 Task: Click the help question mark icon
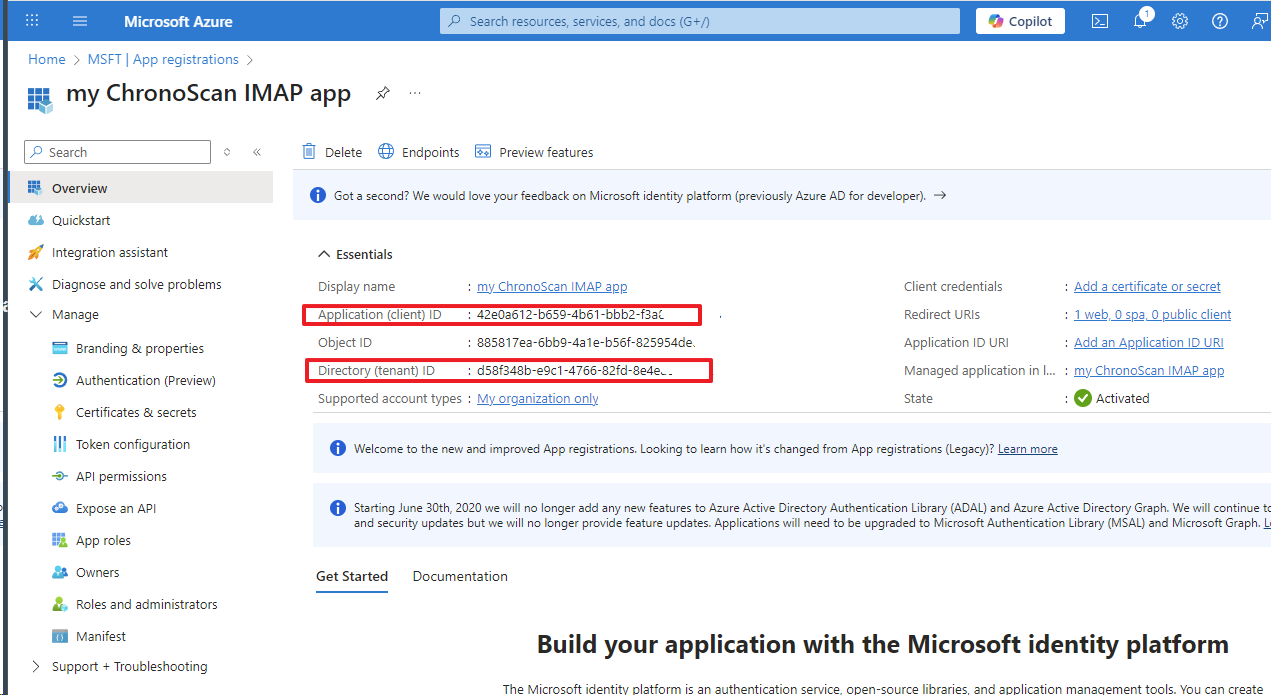1220,21
